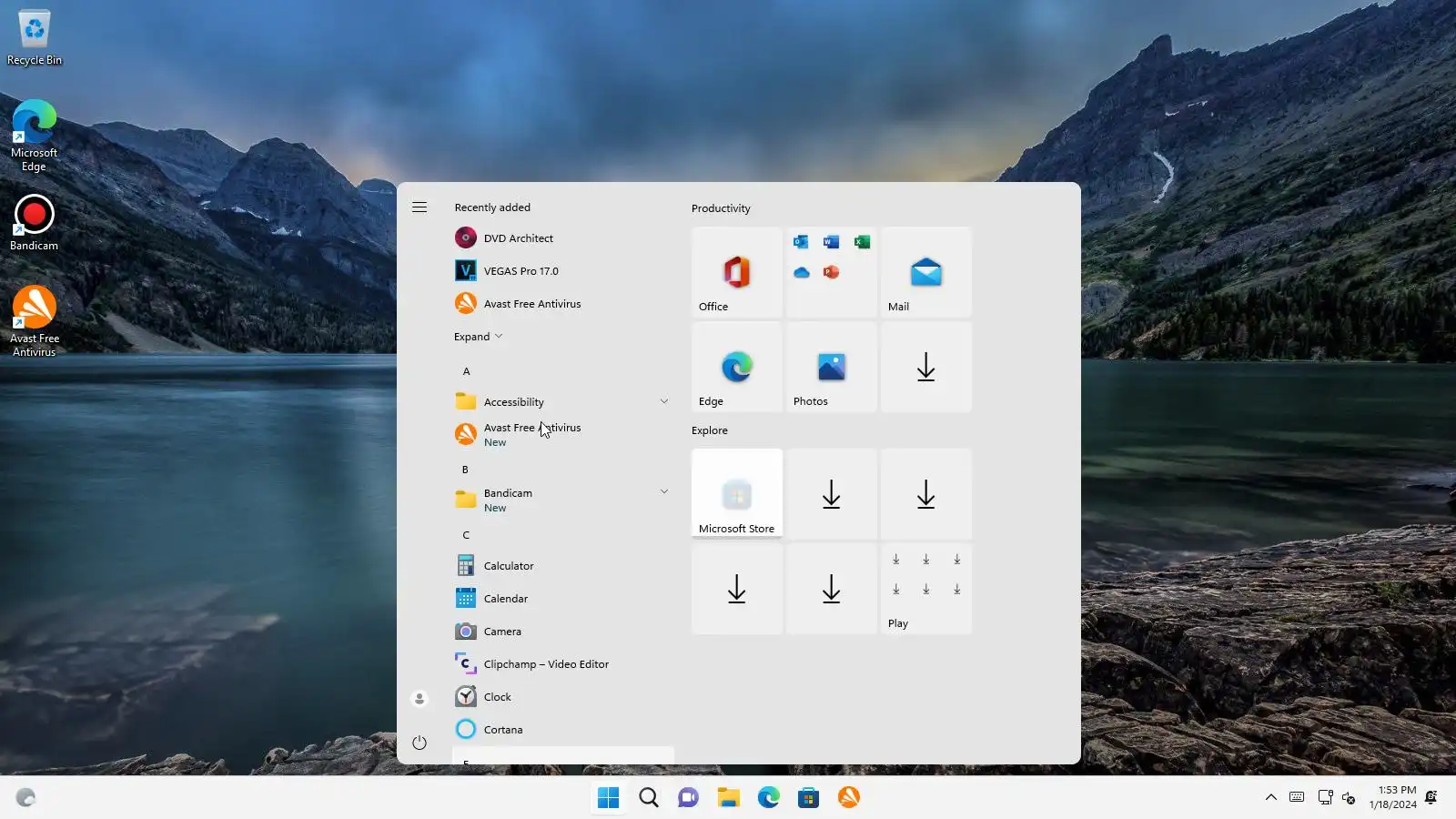Launch DVD Architect from Recently added
The width and height of the screenshot is (1456, 819).
pyautogui.click(x=563, y=238)
